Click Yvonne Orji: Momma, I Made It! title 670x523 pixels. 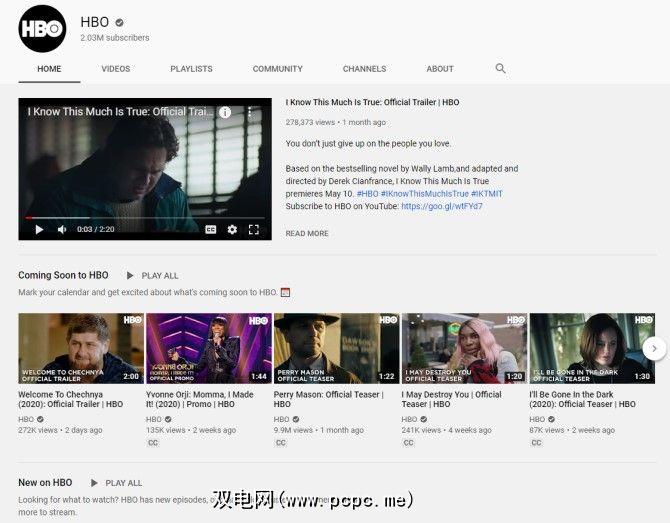tap(200, 399)
